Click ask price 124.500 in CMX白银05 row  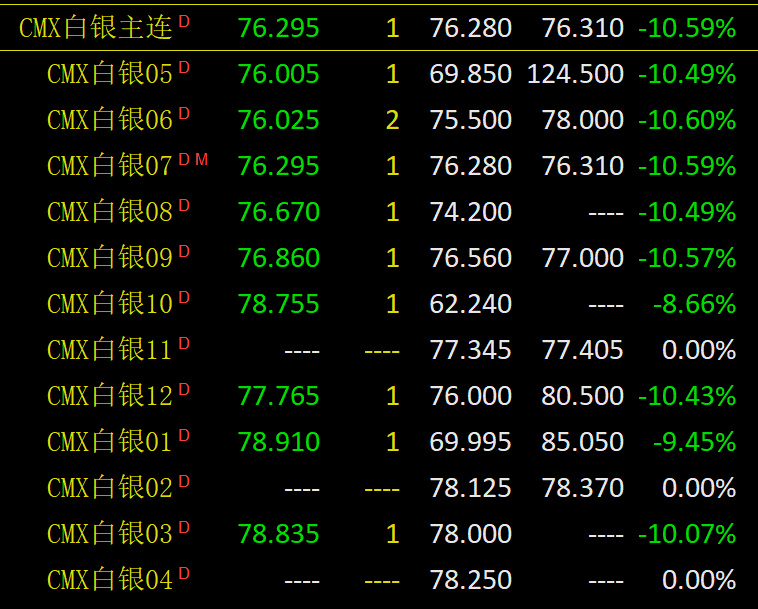(x=575, y=74)
